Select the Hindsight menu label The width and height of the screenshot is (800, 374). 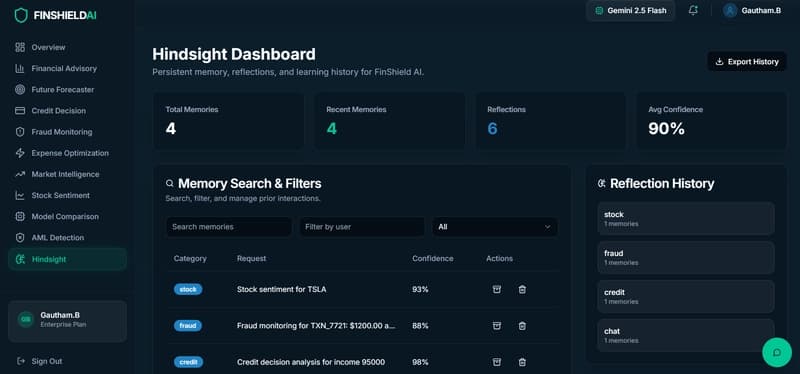click(49, 259)
